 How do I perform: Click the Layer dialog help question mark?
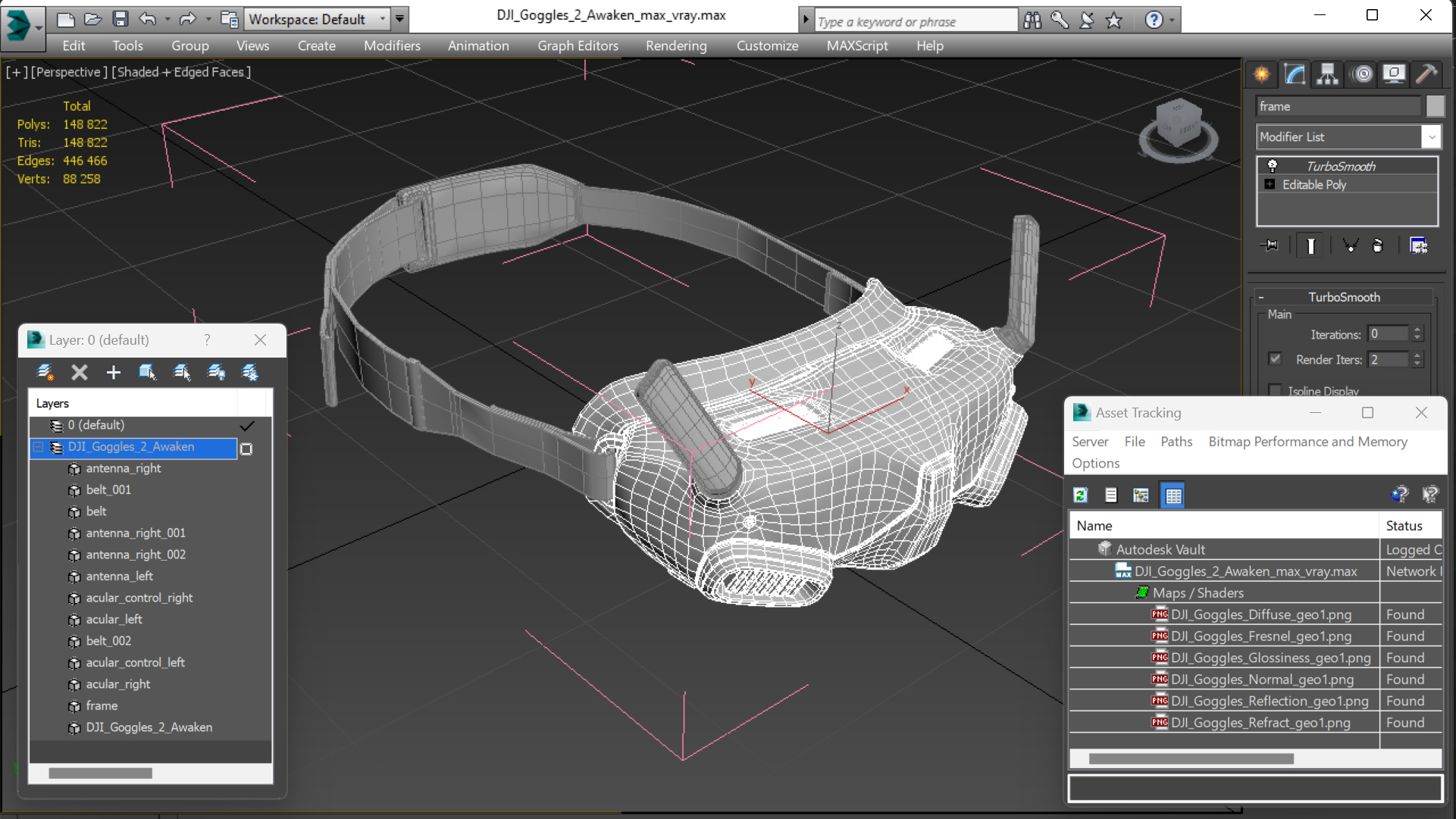tap(207, 340)
